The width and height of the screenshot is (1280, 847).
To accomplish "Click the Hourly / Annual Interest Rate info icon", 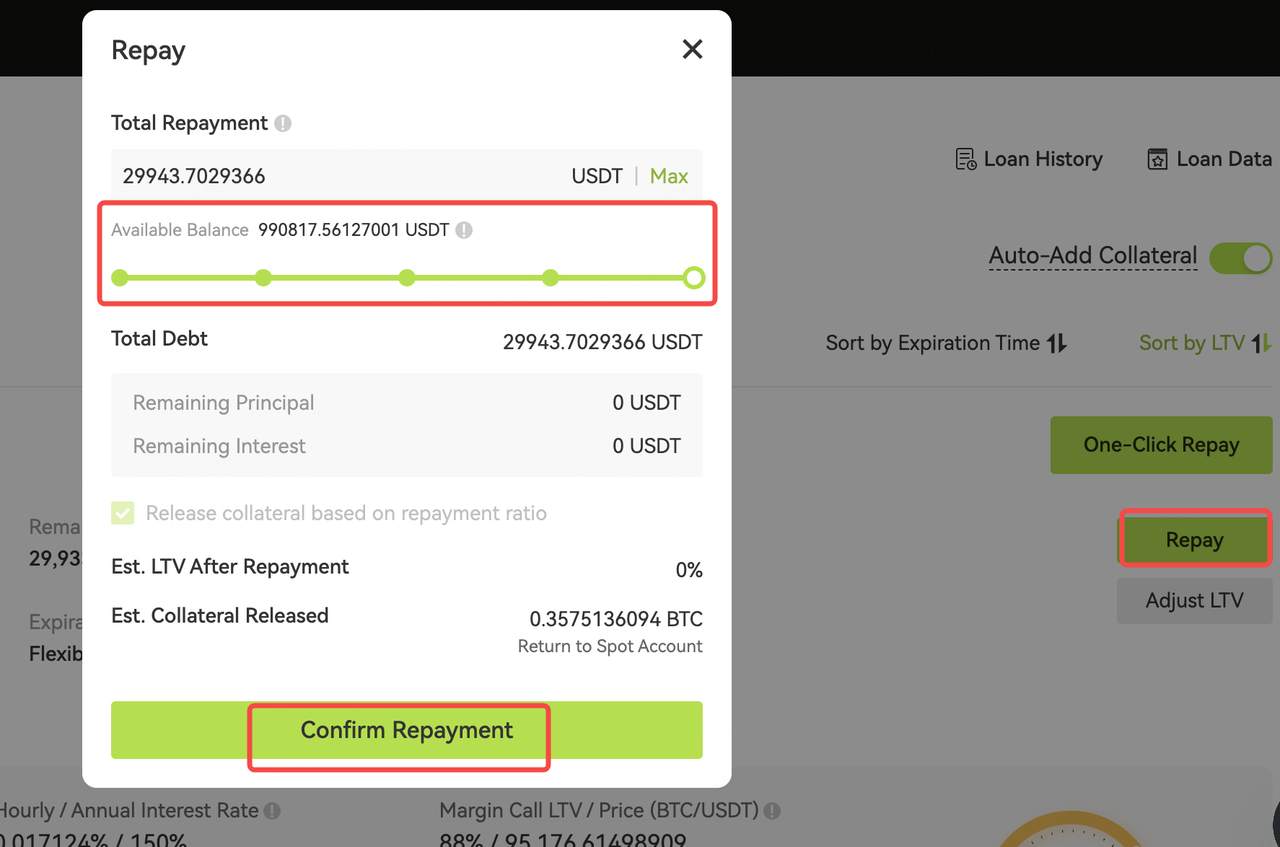I will coord(272,811).
